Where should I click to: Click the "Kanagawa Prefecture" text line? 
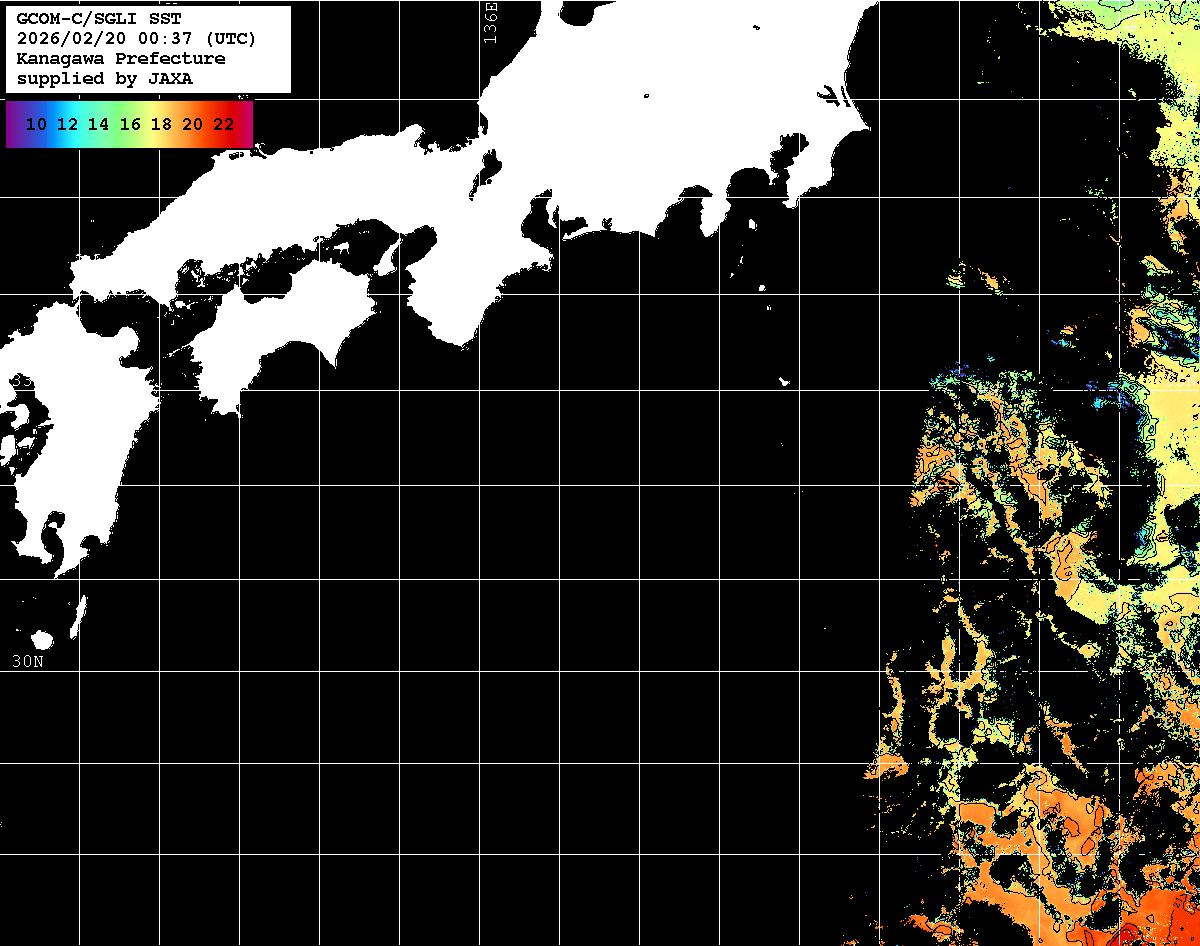[x=121, y=59]
